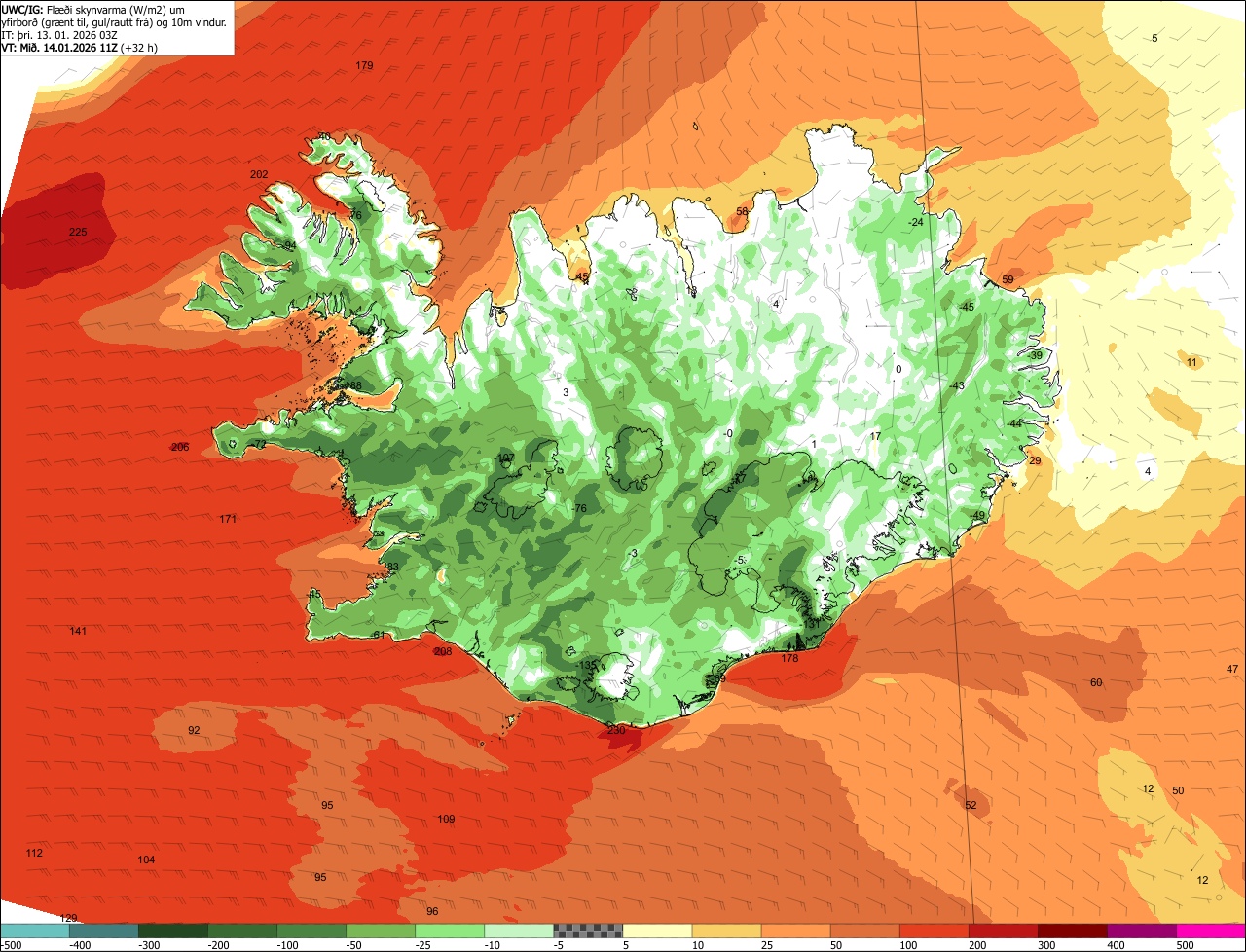Click the light orange 25 to 50 swatch

click(x=795, y=931)
